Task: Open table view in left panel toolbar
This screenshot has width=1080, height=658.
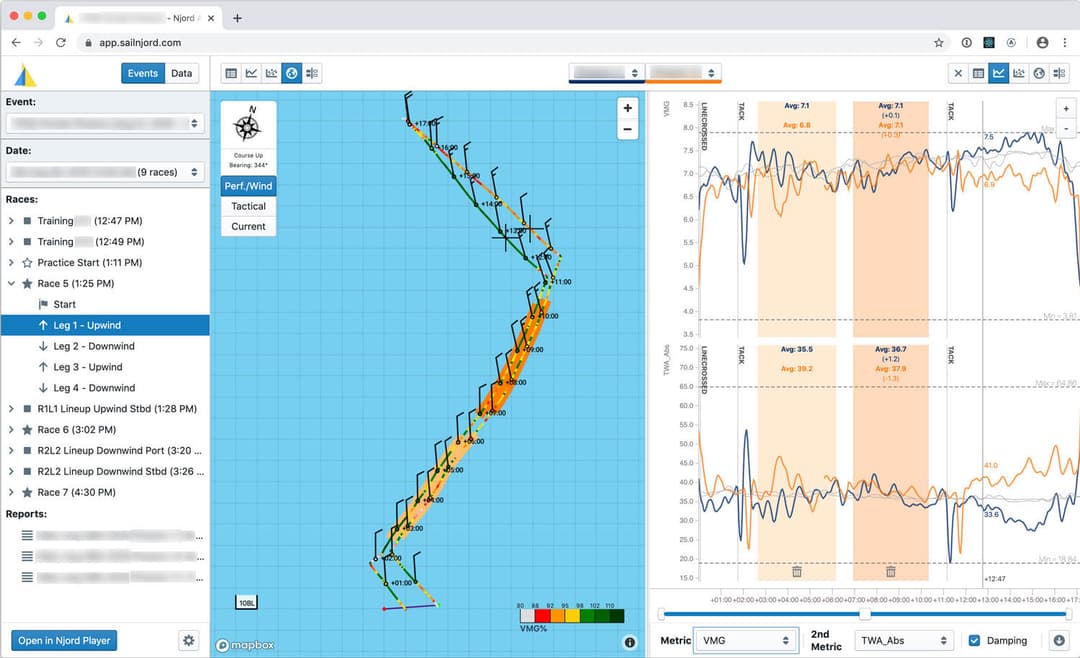Action: pos(231,73)
